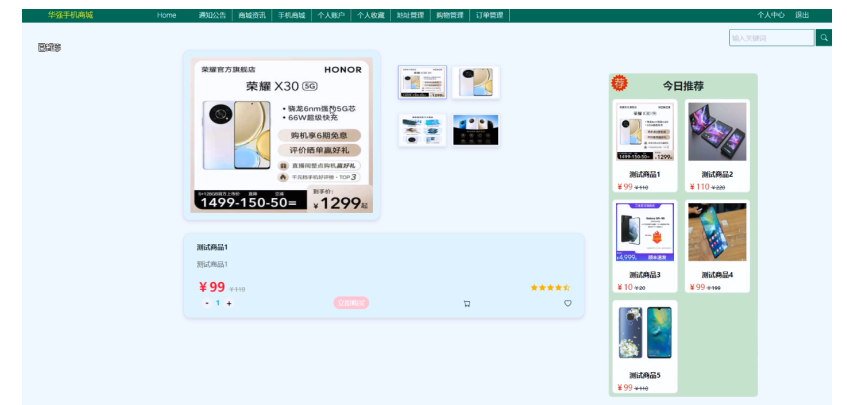Click the ¥110 price under 测试商品2
Screen dimensions: 847x405
[x=700, y=187]
